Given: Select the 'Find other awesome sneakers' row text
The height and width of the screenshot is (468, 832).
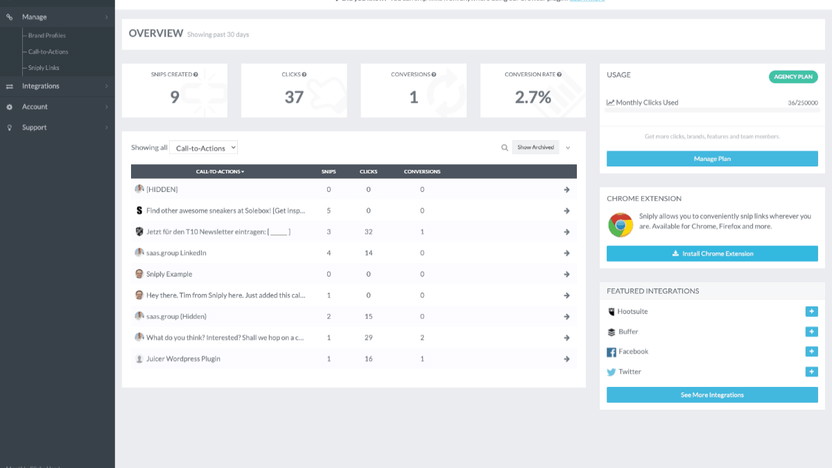Looking at the screenshot, I should click(x=226, y=211).
